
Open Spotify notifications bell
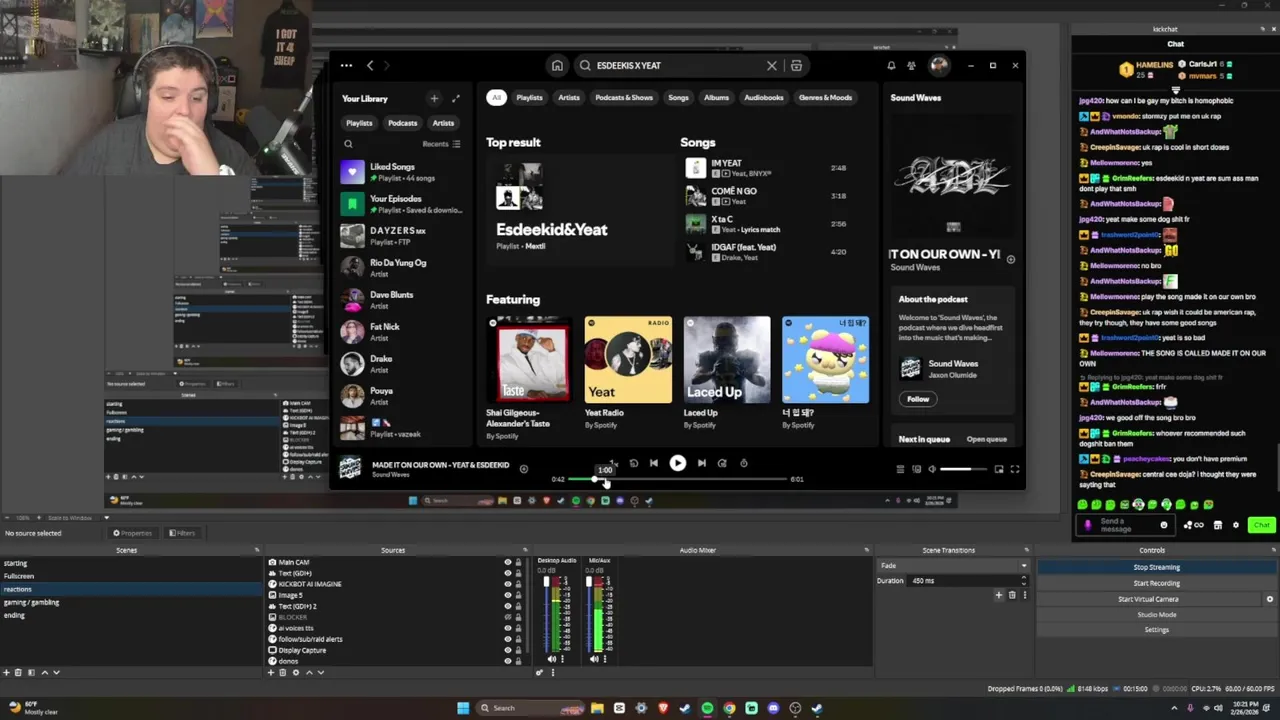point(891,66)
